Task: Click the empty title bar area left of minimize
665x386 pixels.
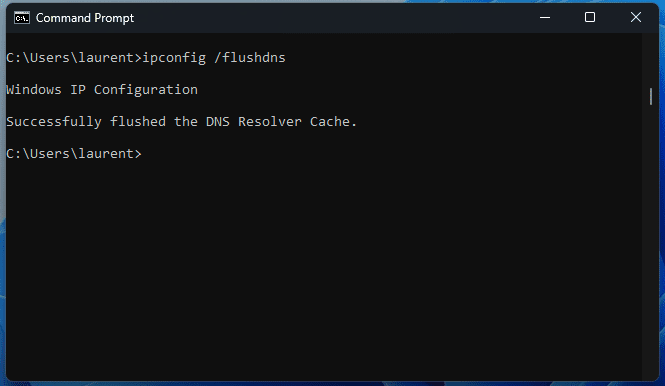Action: [x=329, y=18]
